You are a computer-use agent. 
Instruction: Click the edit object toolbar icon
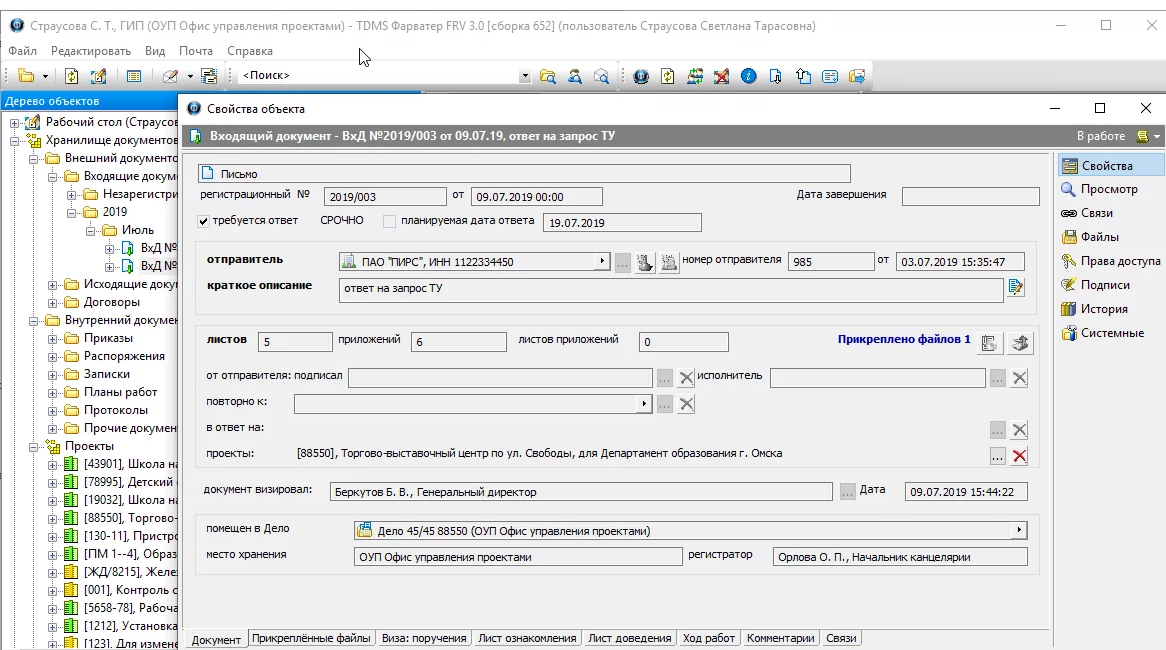click(98, 76)
